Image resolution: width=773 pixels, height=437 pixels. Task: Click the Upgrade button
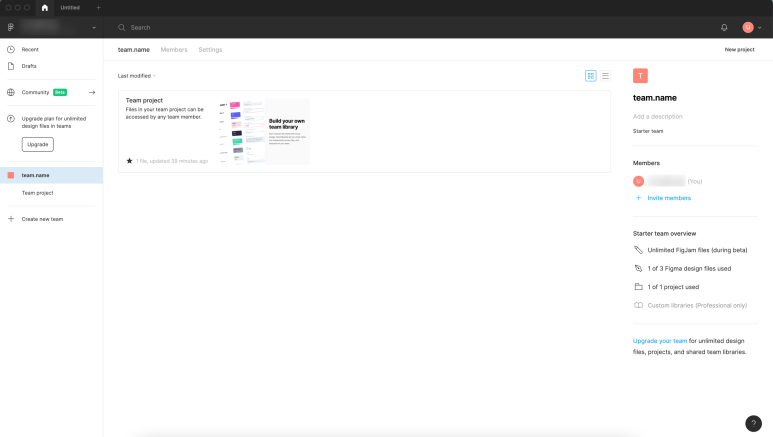point(38,144)
